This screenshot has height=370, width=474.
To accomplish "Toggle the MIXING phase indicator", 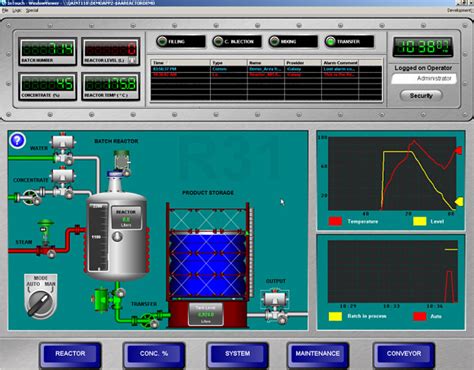I will tap(293, 41).
